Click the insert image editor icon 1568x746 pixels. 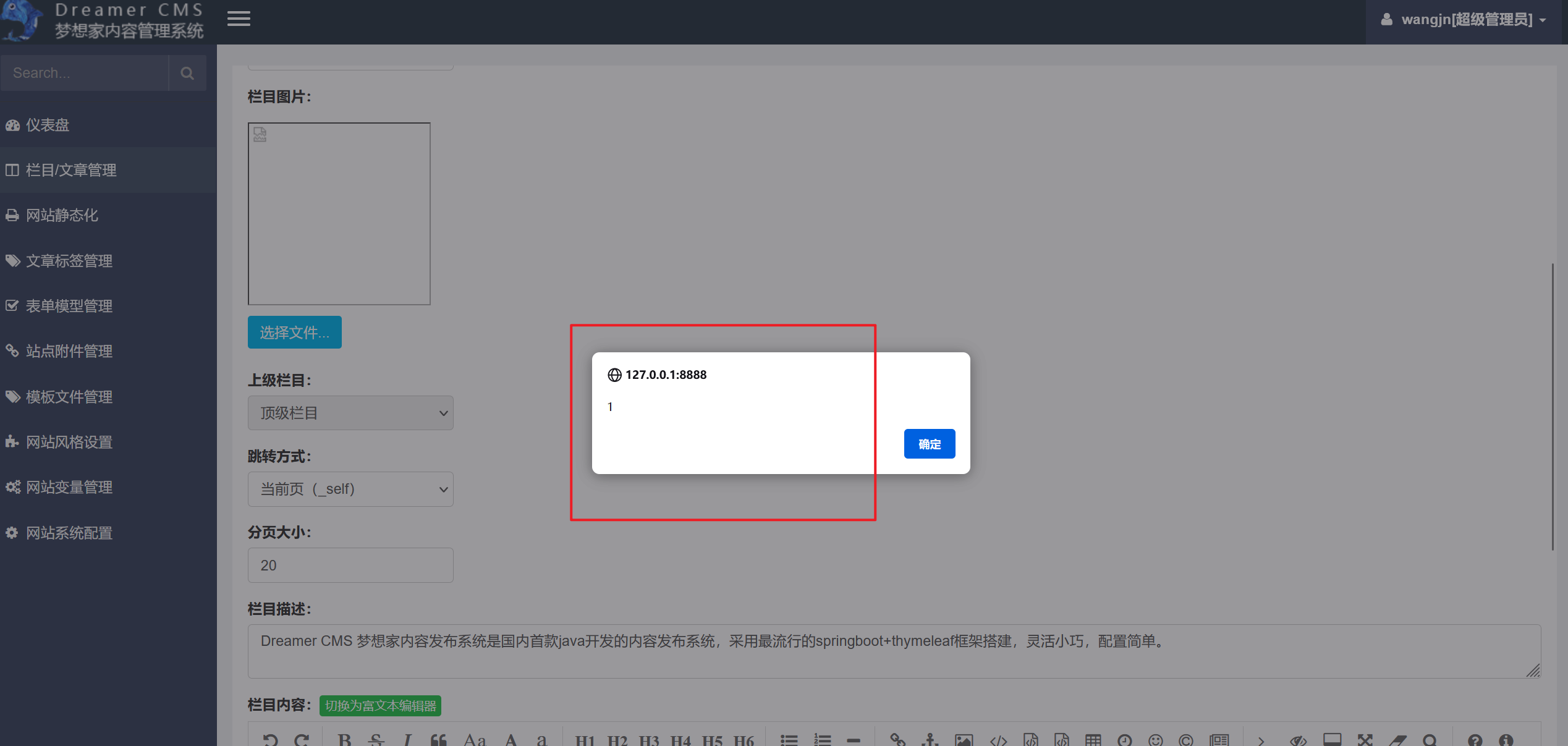click(x=964, y=739)
